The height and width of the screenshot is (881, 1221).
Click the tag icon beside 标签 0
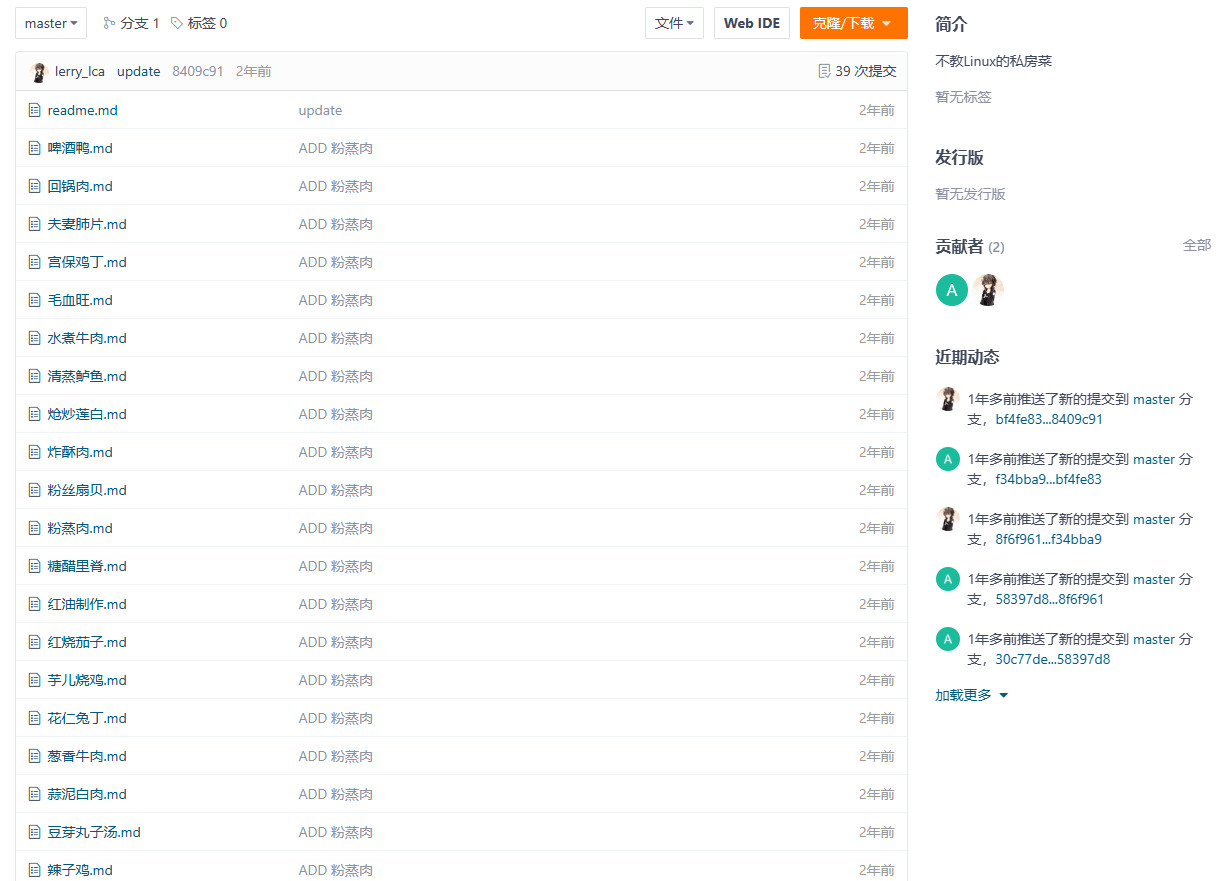click(177, 23)
